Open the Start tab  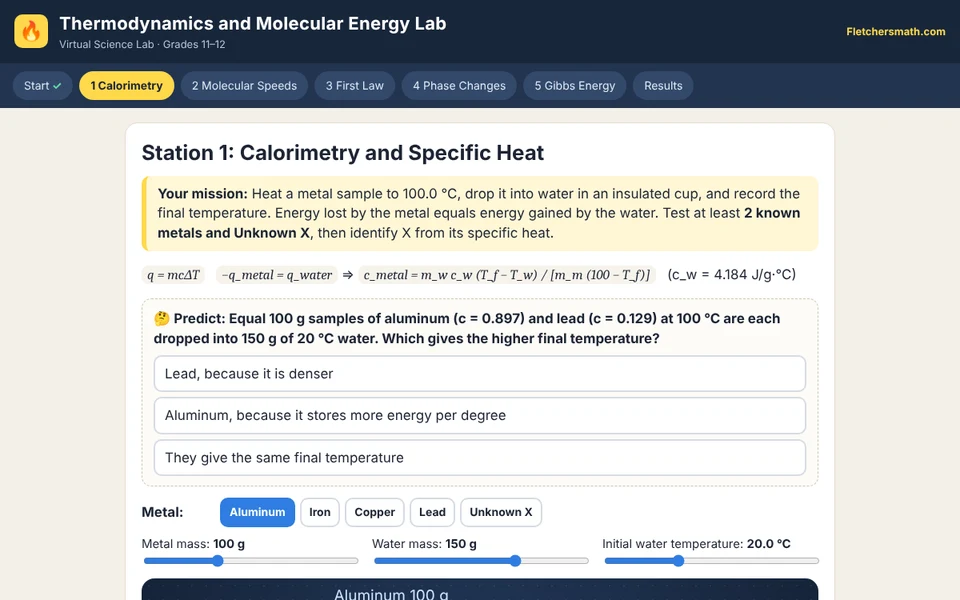pyautogui.click(x=42, y=86)
